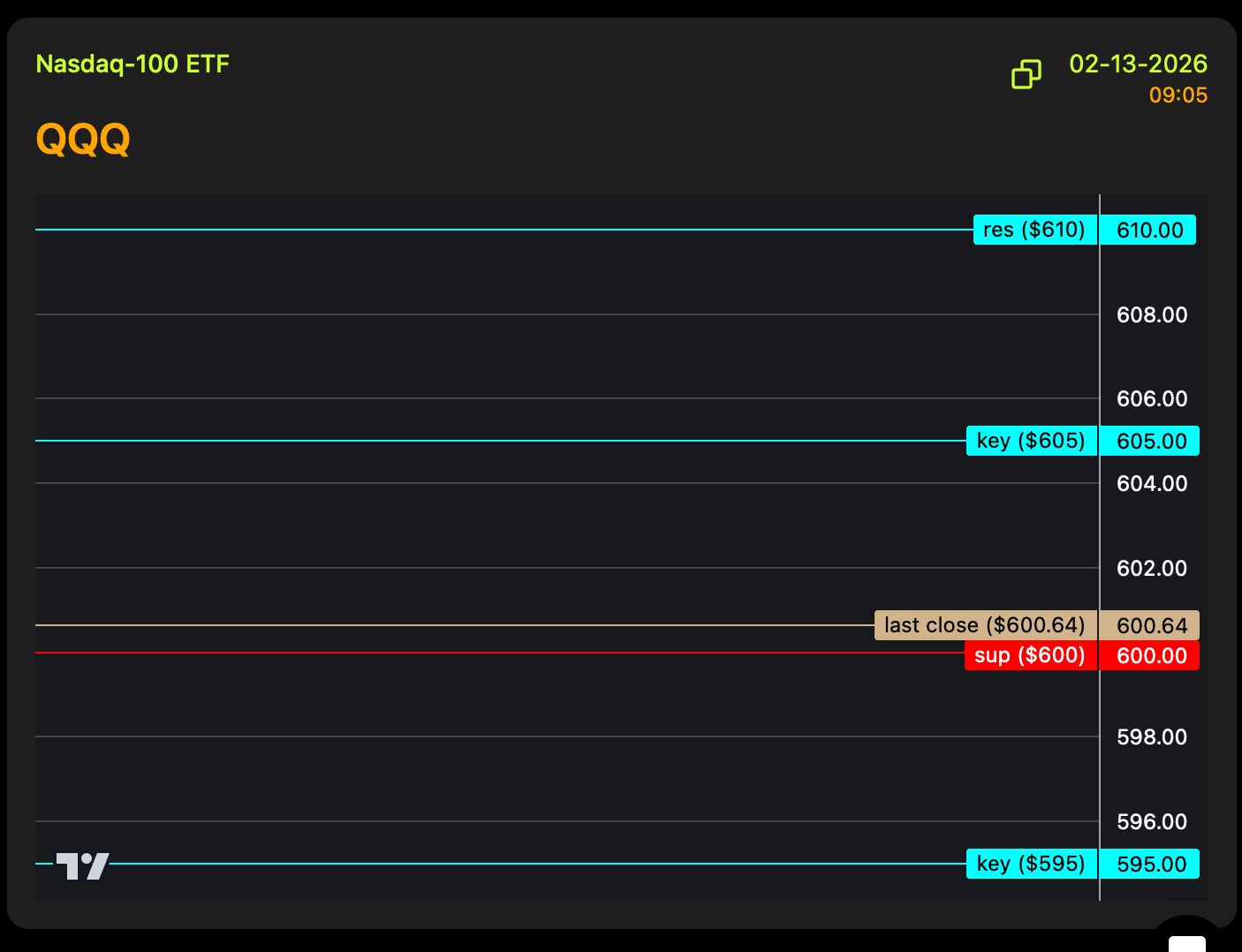Open the TradingView logo on the chart
Viewport: 1242px width, 952px height.
82,865
